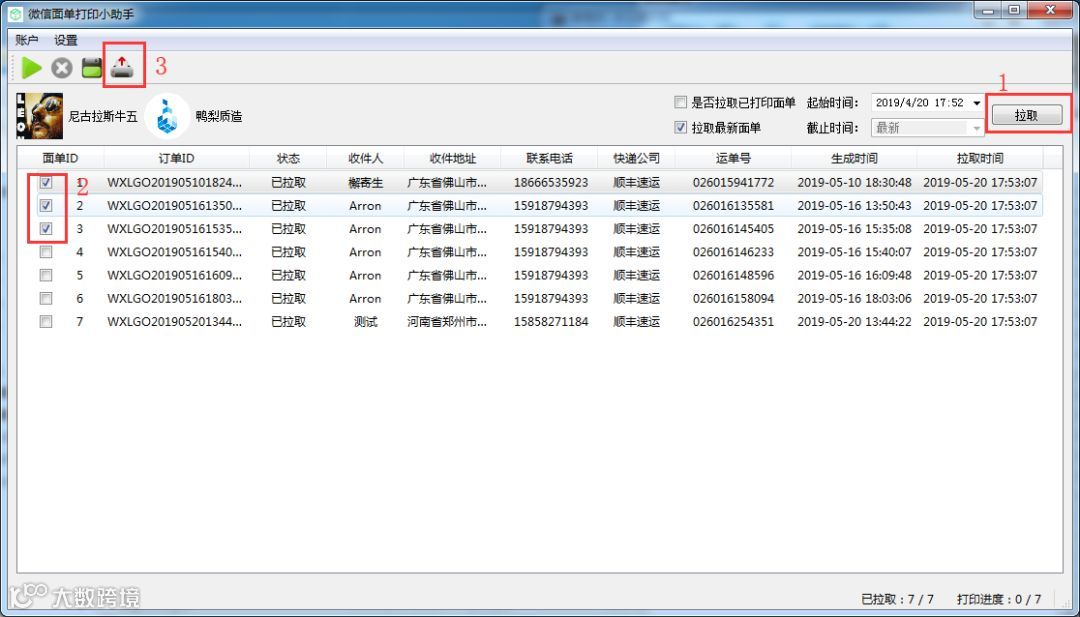This screenshot has height=617, width=1080.
Task: Select order WXLGO201905161803...
Action: tap(175, 298)
